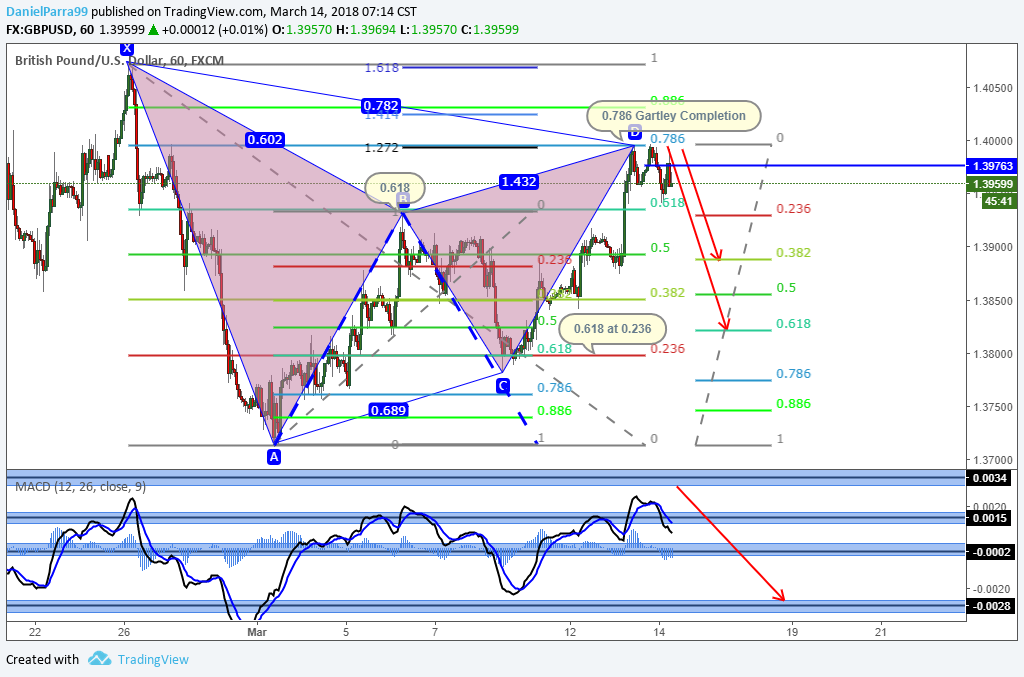Open the TradingView link in the footer
This screenshot has width=1024, height=677.
[153, 659]
